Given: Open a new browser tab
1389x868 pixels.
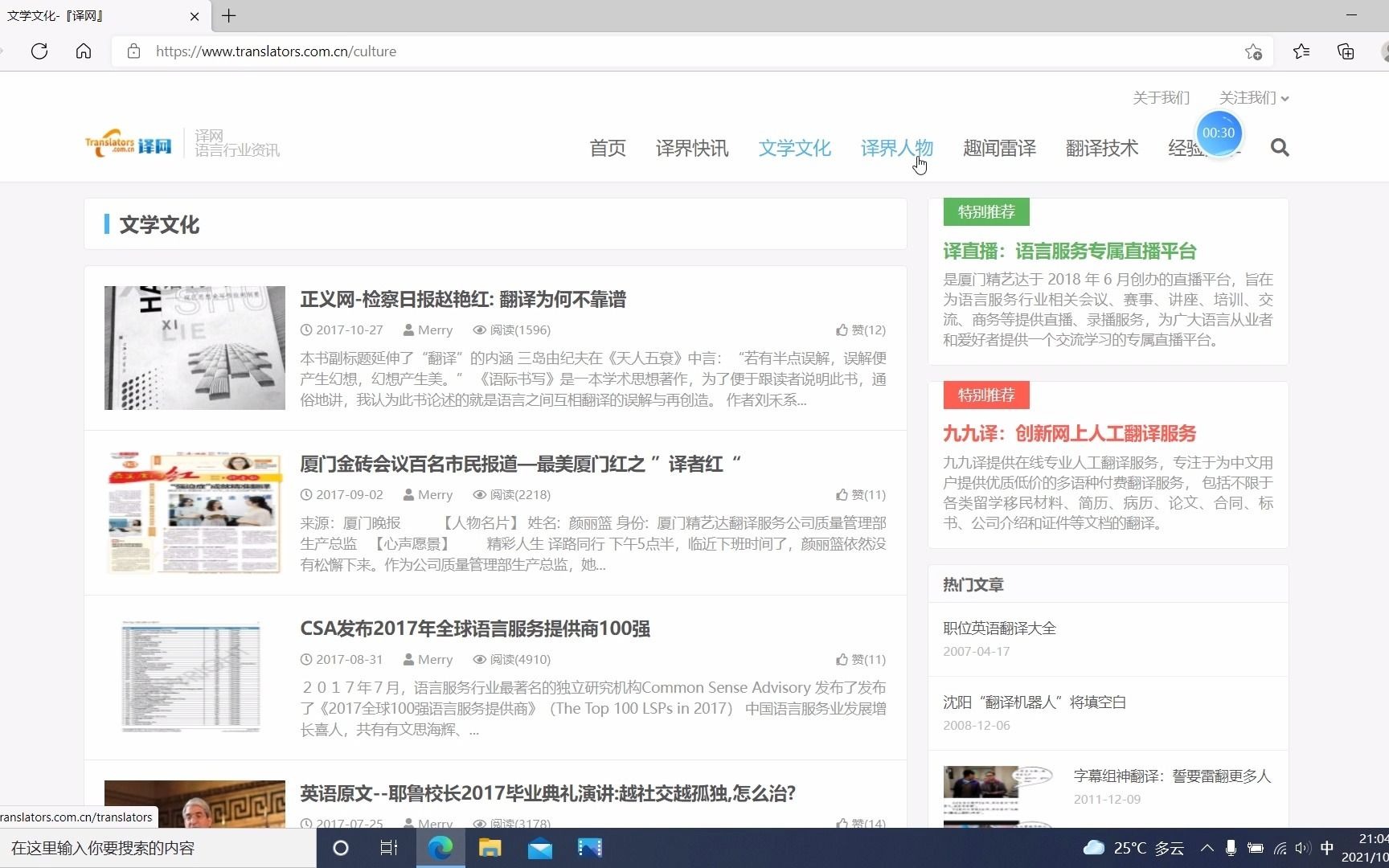Looking at the screenshot, I should pos(229,15).
